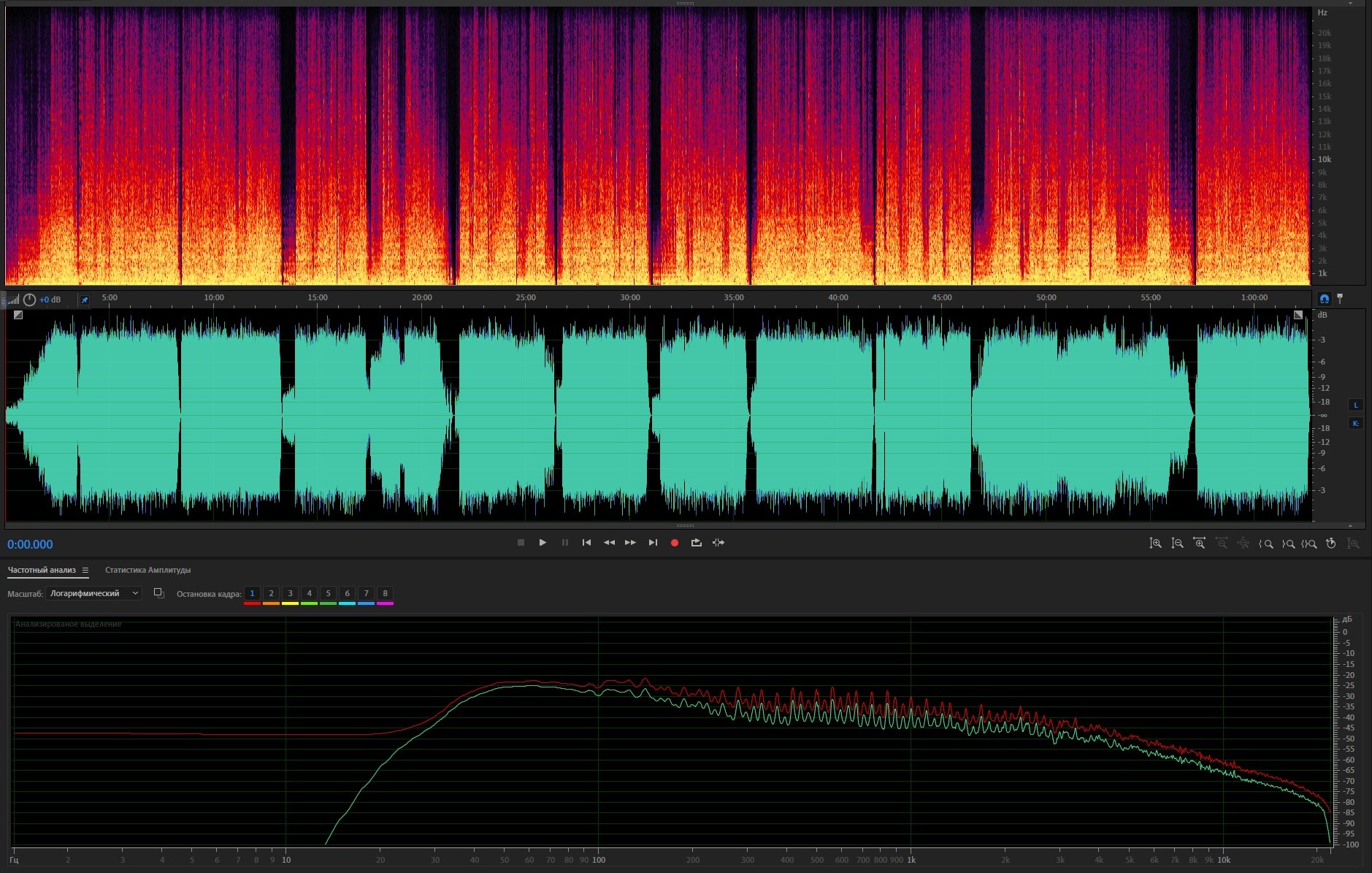The width and height of the screenshot is (1372, 873).
Task: Click the rewind transport button
Action: pos(609,543)
